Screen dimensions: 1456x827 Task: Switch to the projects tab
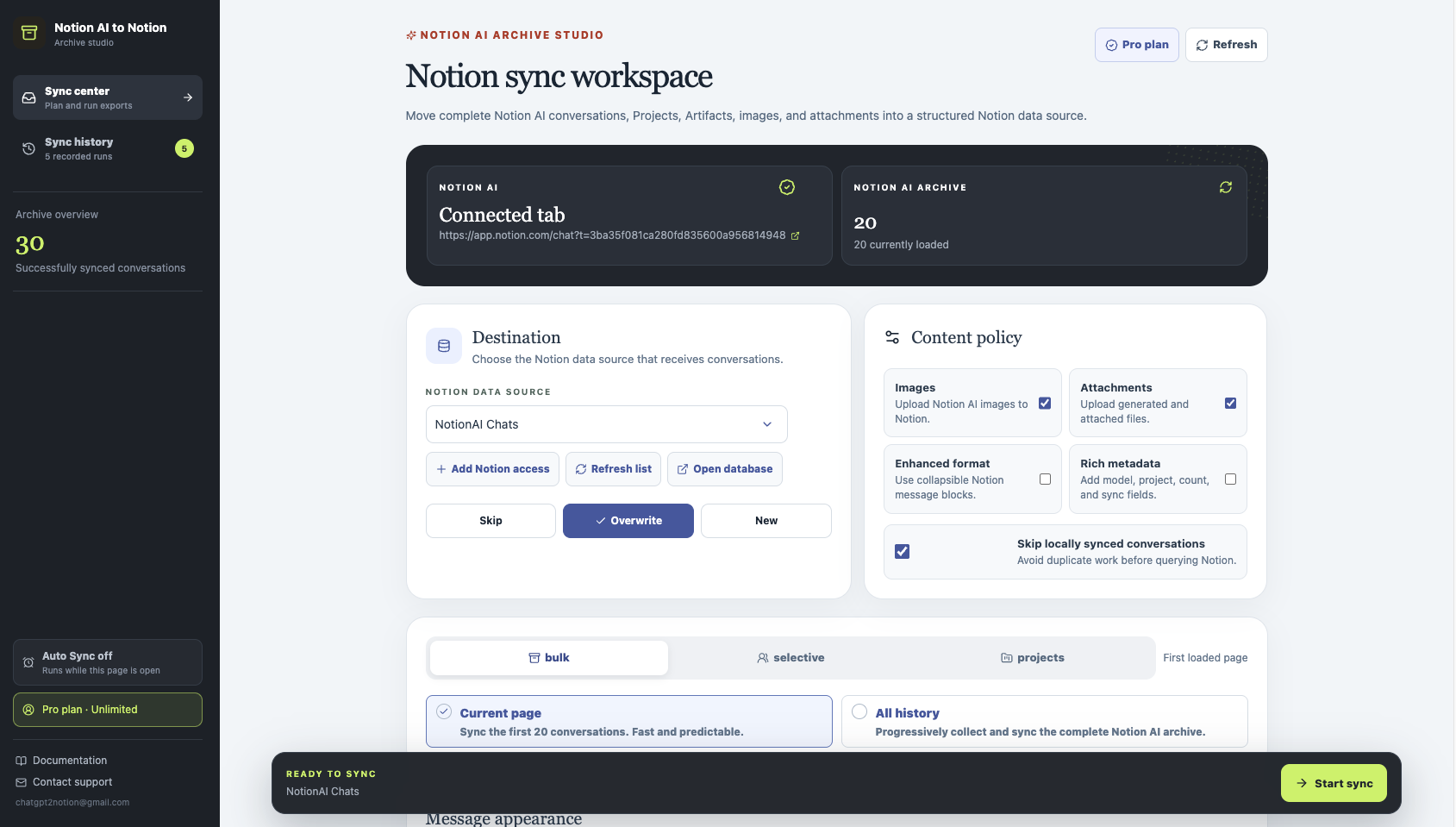pos(1033,658)
